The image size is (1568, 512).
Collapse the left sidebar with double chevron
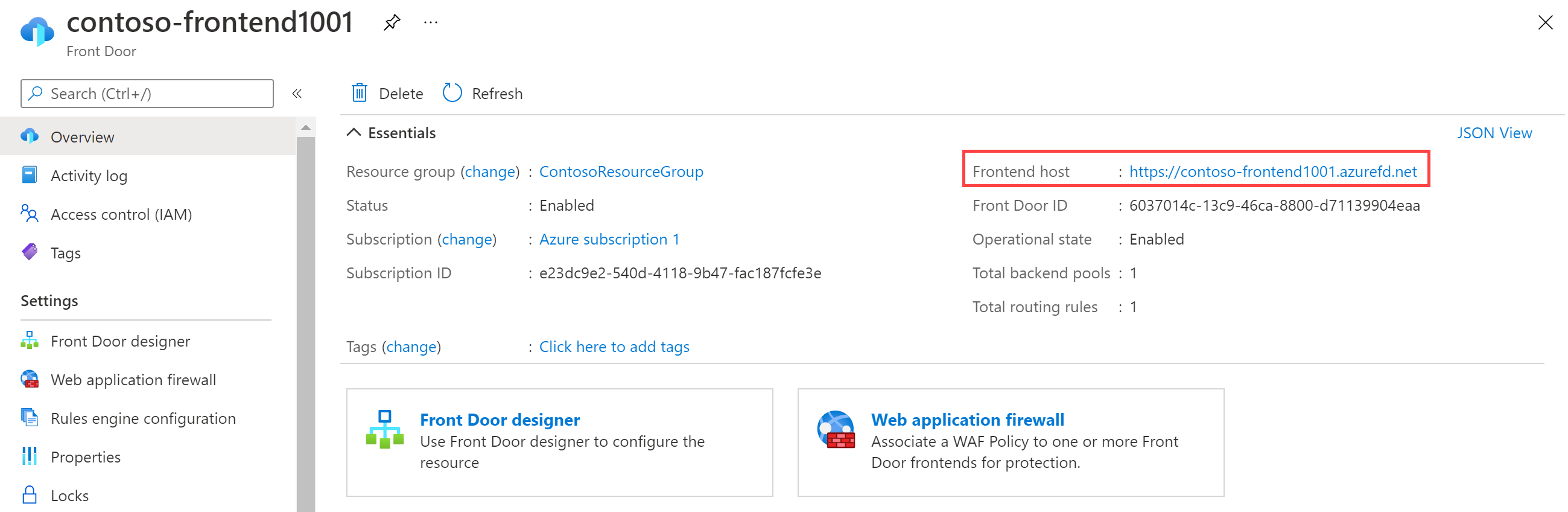(297, 93)
